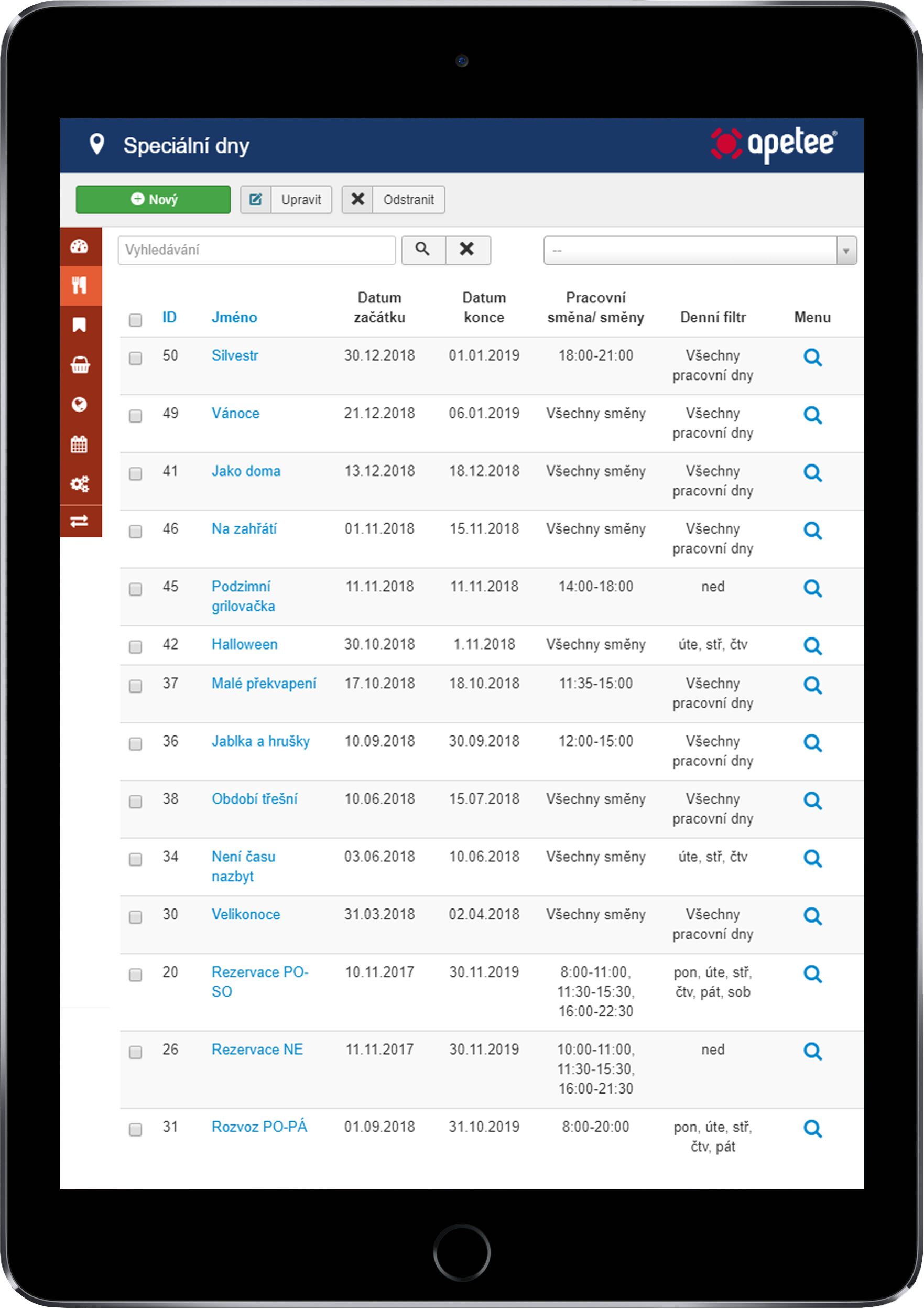
Task: Click the location pin icon in header
Action: point(97,144)
